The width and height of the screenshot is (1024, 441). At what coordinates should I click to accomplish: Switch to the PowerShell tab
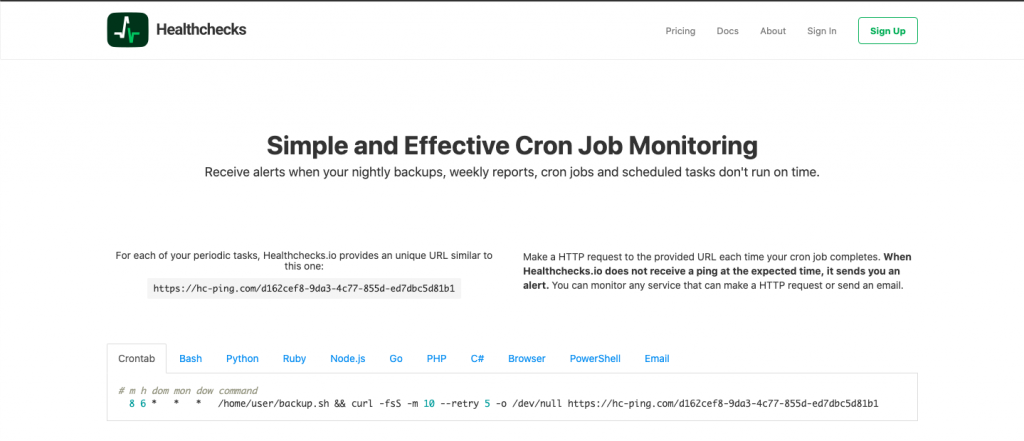595,359
